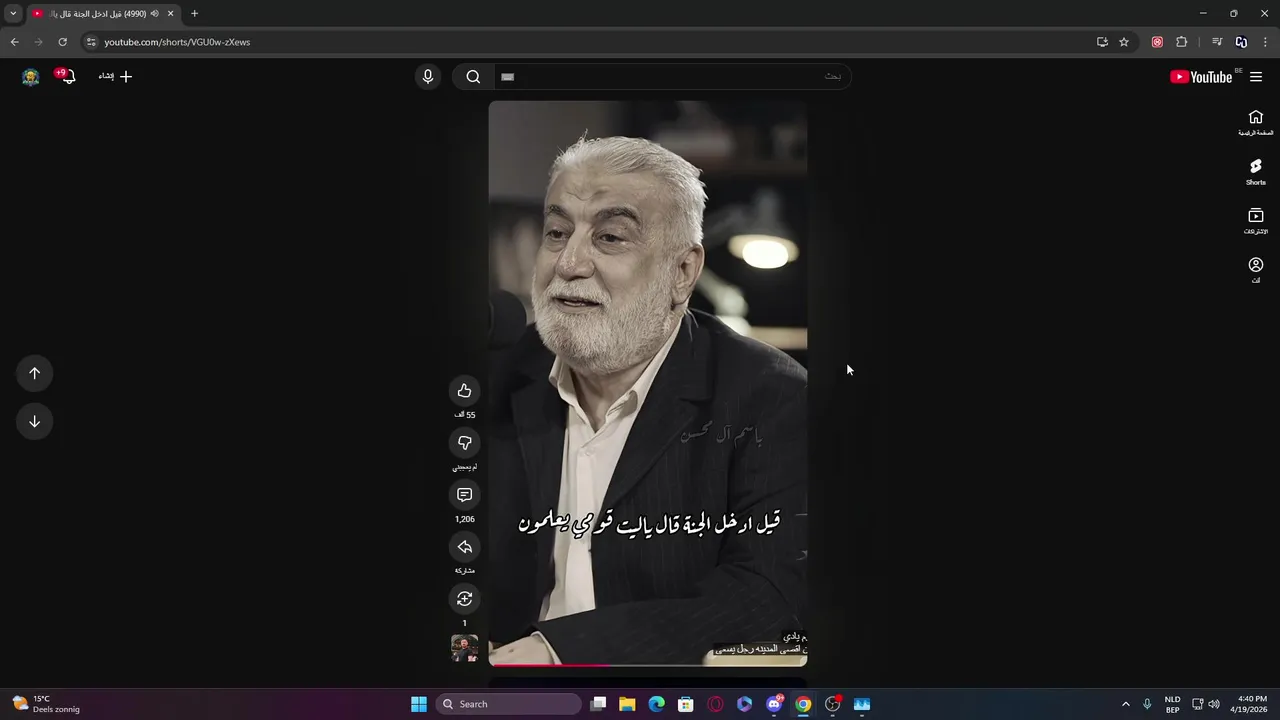Open the Windows Start menu

[419, 704]
